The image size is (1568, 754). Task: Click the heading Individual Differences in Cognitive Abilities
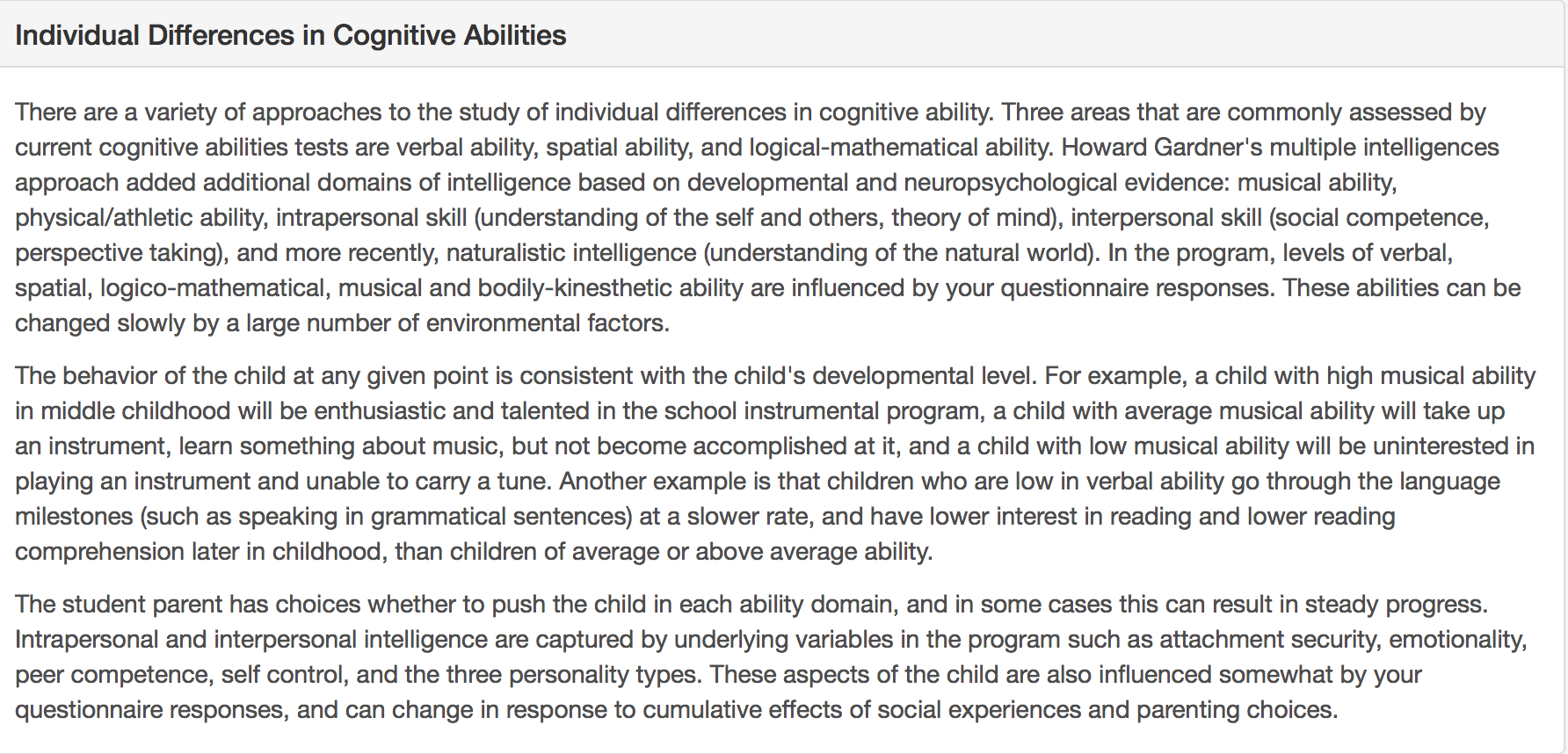[x=291, y=35]
